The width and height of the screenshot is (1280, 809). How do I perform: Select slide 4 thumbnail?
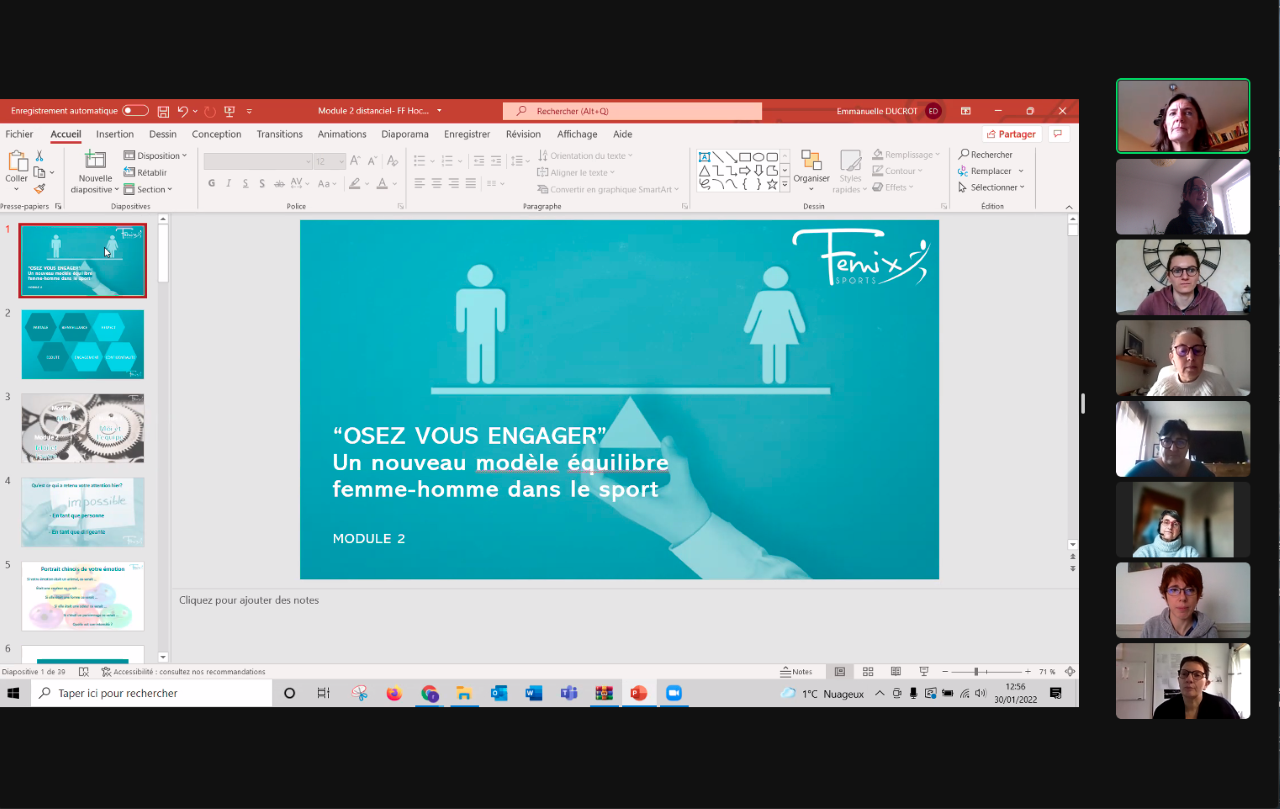[x=83, y=512]
